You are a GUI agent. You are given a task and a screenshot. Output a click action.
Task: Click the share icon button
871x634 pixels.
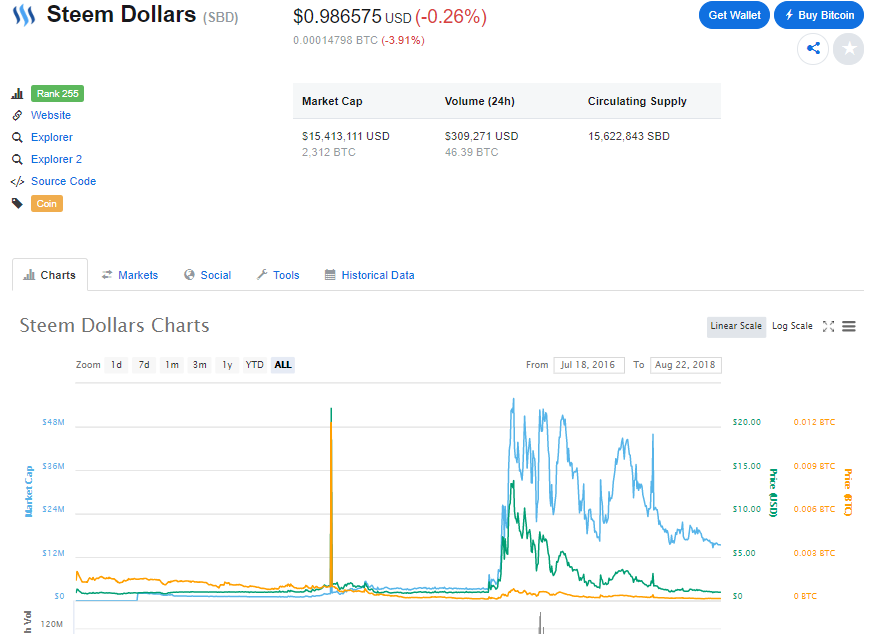tap(813, 48)
